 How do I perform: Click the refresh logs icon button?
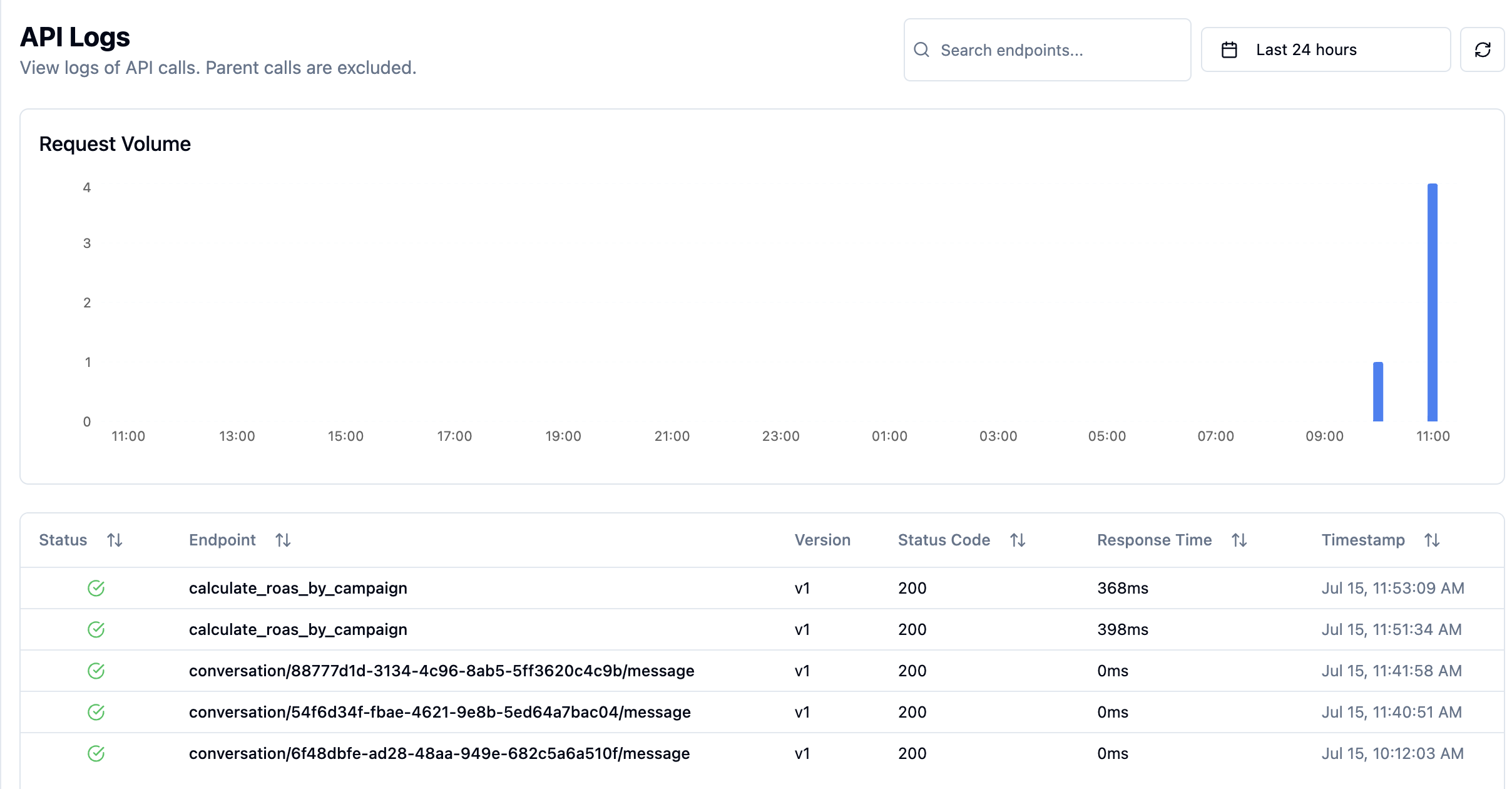point(1482,49)
